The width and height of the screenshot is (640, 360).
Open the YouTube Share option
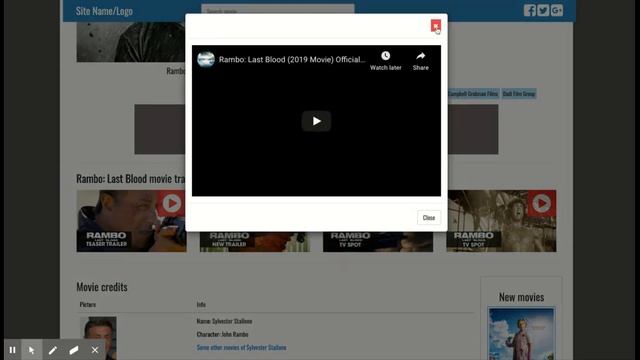point(420,61)
